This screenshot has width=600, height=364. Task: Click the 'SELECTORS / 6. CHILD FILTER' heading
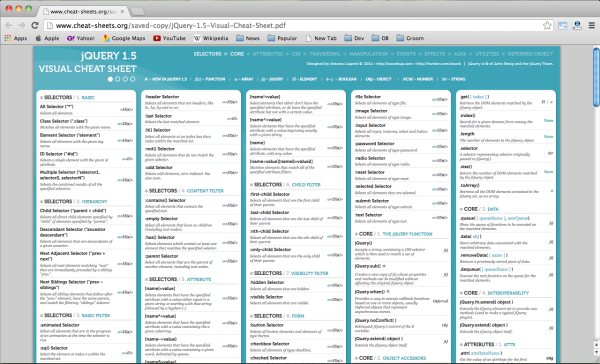285,184
